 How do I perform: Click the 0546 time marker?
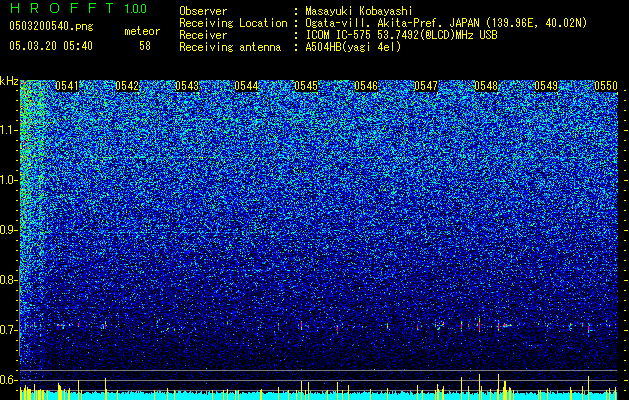coord(366,86)
